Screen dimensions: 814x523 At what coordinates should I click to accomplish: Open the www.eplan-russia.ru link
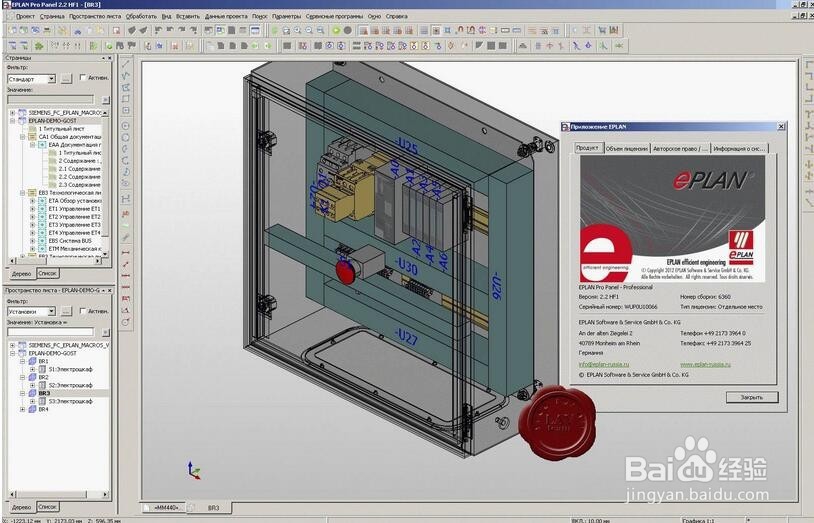705,364
